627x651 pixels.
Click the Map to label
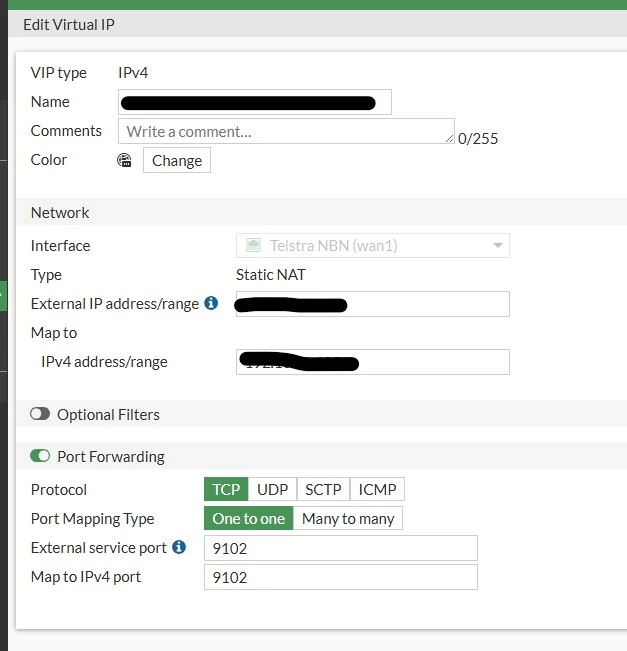[x=54, y=333]
